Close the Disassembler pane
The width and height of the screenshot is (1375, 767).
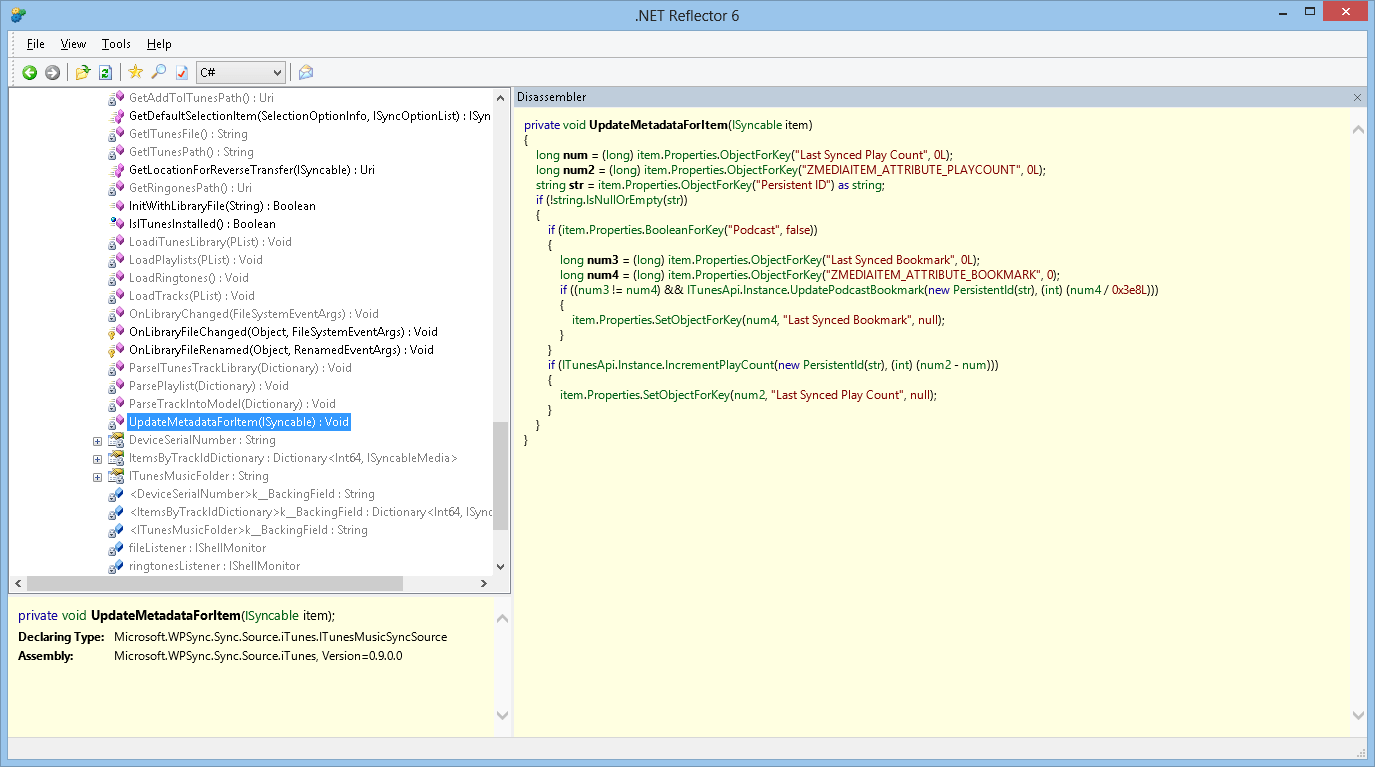1357,97
